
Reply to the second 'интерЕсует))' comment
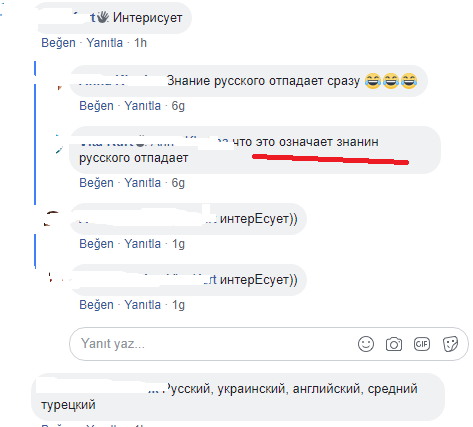(143, 305)
